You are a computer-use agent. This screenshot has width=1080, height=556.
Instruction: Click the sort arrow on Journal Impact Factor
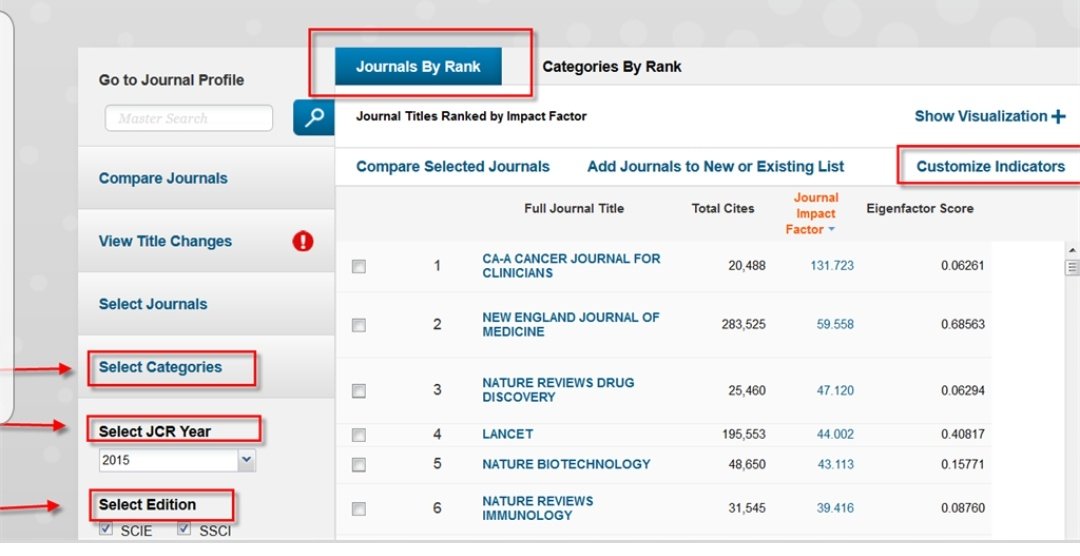[x=831, y=230]
